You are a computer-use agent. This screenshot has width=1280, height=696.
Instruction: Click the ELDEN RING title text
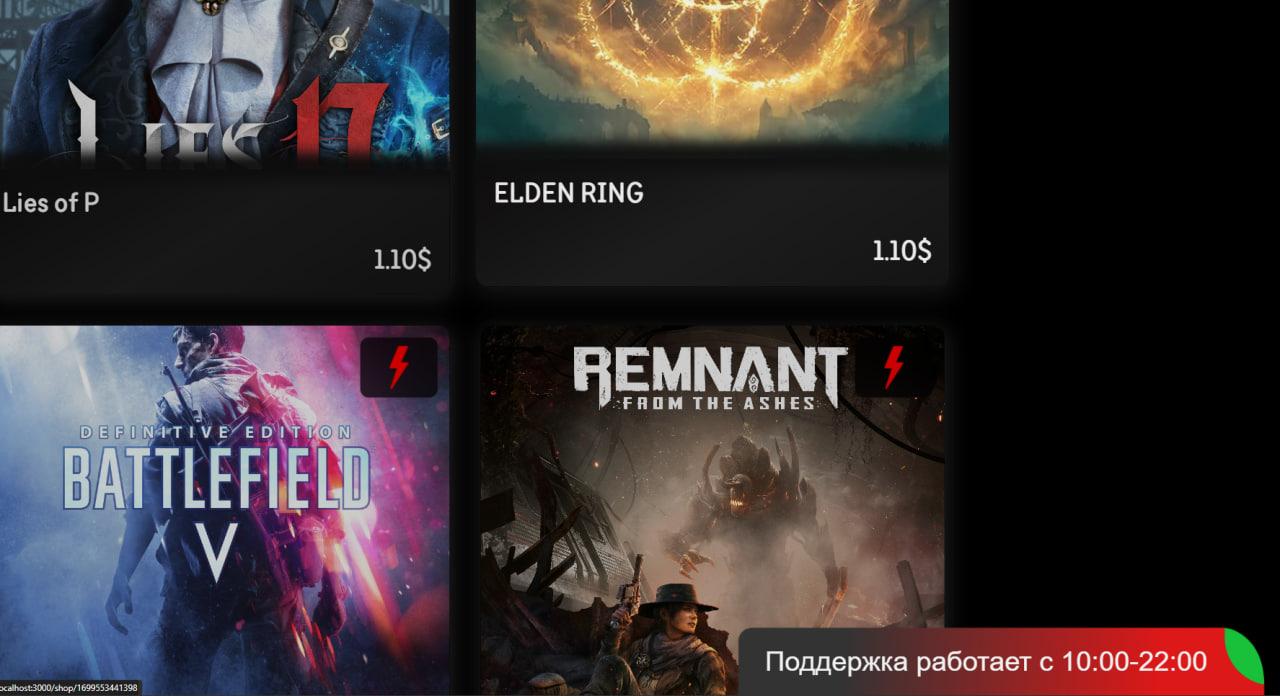coord(568,193)
